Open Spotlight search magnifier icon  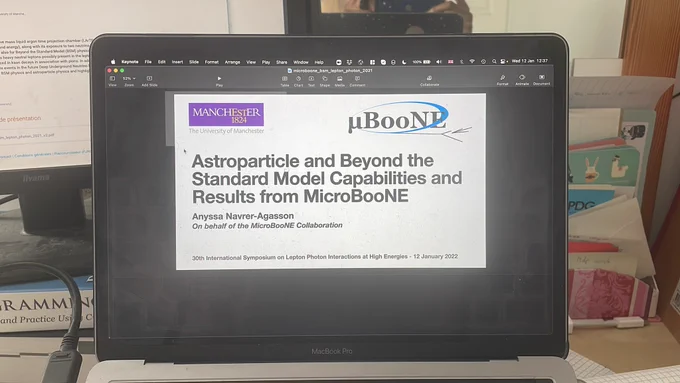pyautogui.click(x=494, y=62)
